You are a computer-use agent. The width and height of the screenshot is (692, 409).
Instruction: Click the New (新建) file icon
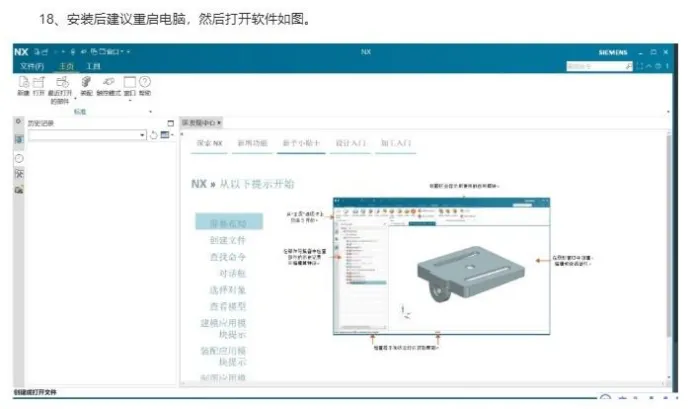click(23, 82)
